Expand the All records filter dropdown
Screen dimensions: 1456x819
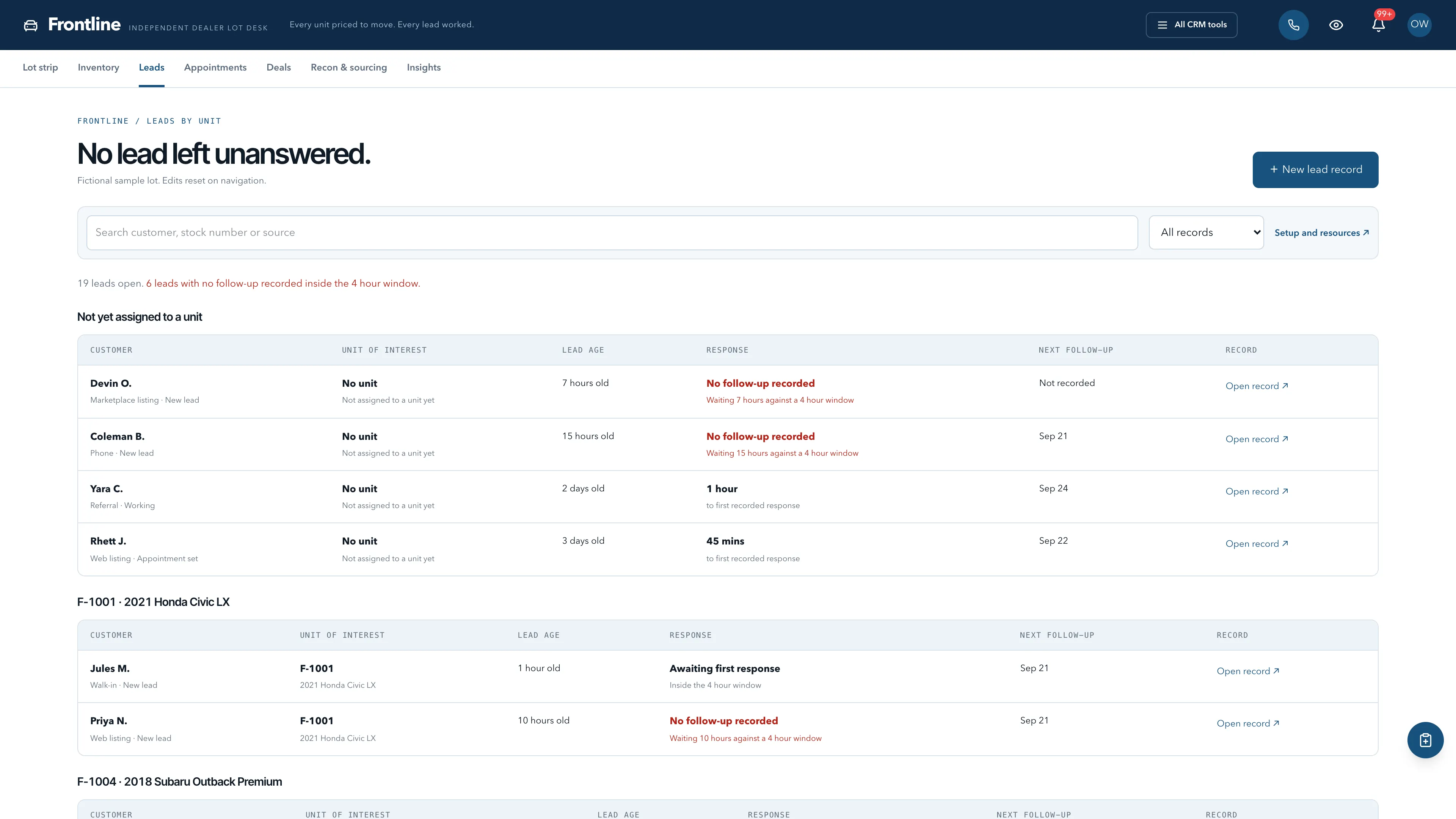(x=1206, y=232)
